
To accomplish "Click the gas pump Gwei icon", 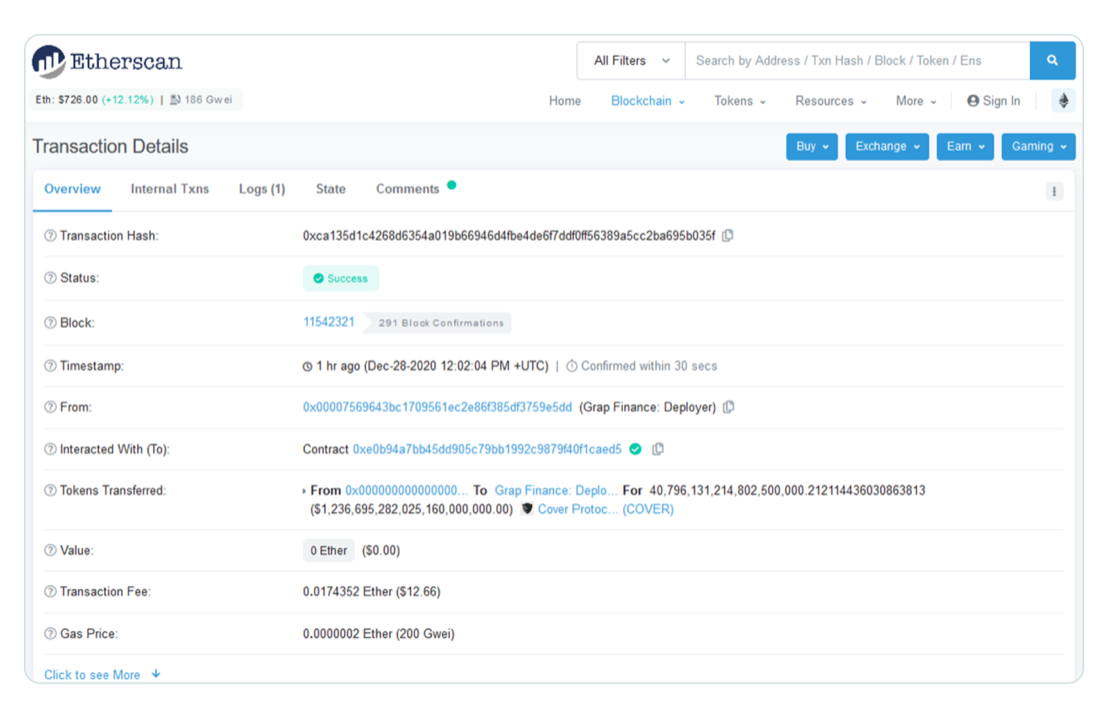I will 175,99.
